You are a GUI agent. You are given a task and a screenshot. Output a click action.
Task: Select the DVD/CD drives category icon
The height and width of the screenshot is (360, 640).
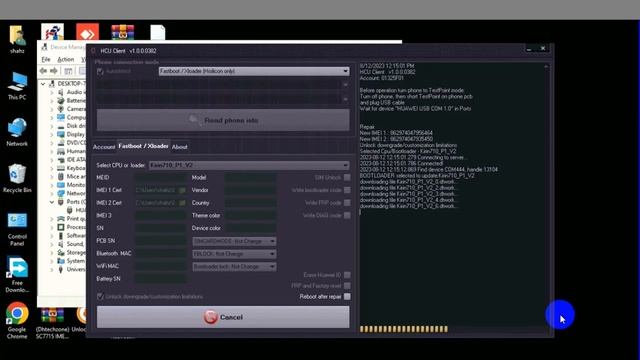click(x=61, y=143)
